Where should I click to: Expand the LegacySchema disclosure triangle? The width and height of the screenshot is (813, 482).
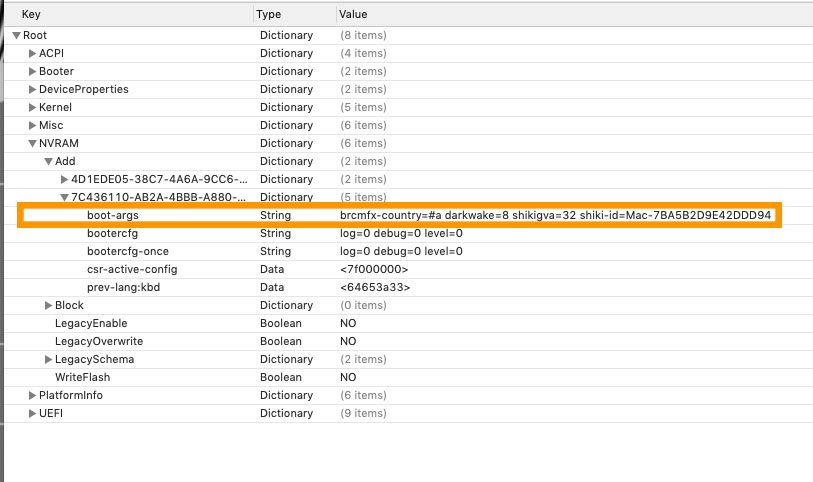coord(48,359)
